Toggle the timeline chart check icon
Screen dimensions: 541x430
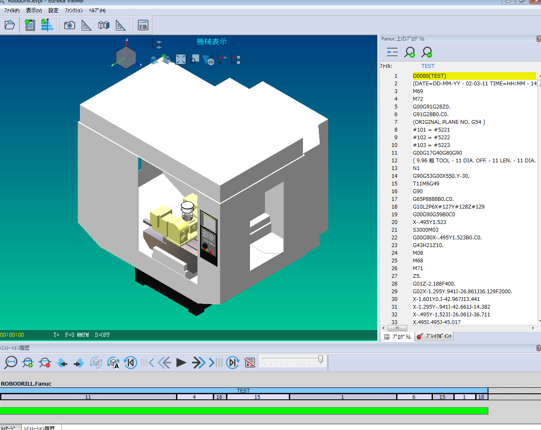point(47,25)
